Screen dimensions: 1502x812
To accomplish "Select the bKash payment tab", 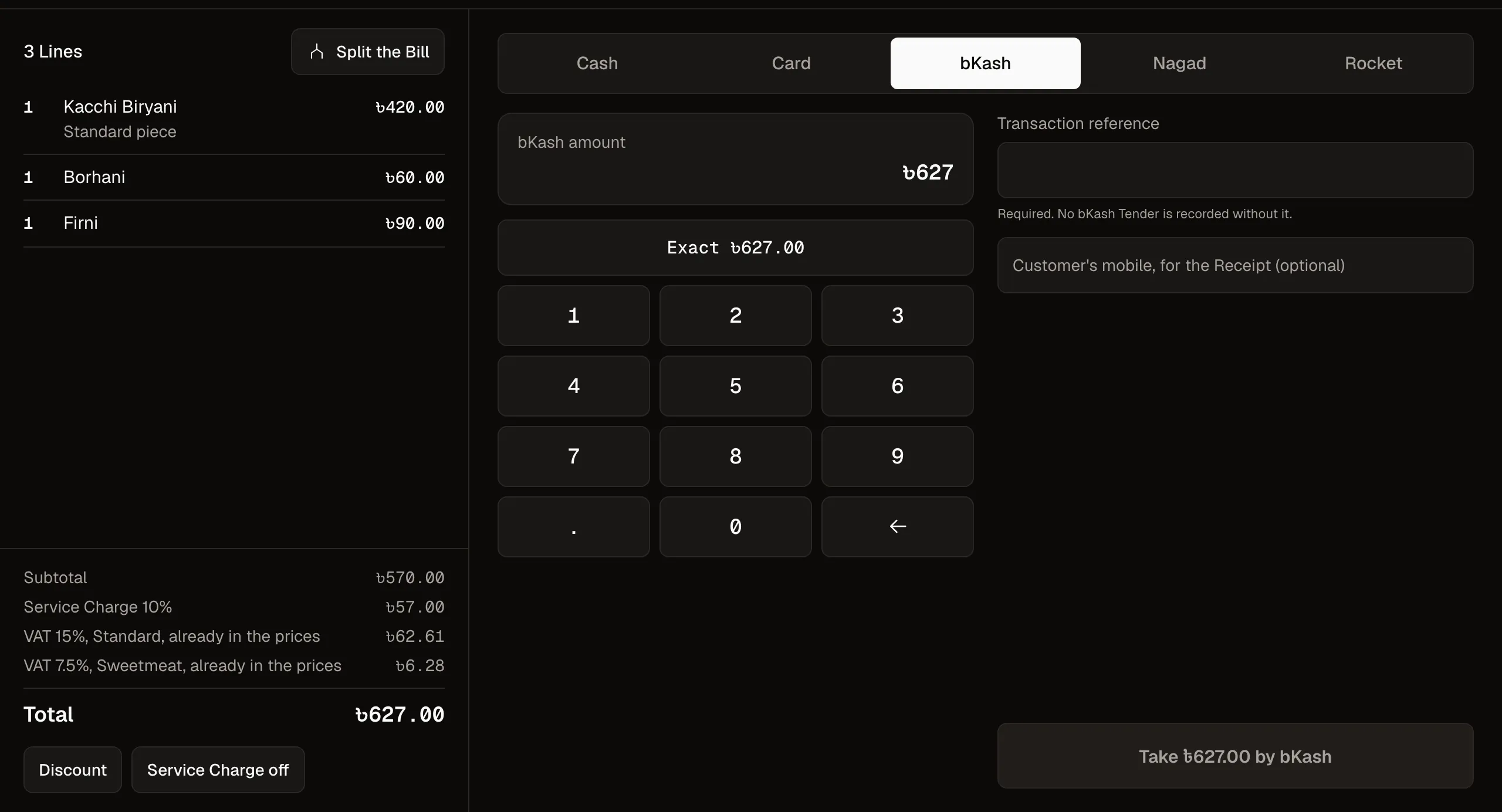I will [986, 63].
